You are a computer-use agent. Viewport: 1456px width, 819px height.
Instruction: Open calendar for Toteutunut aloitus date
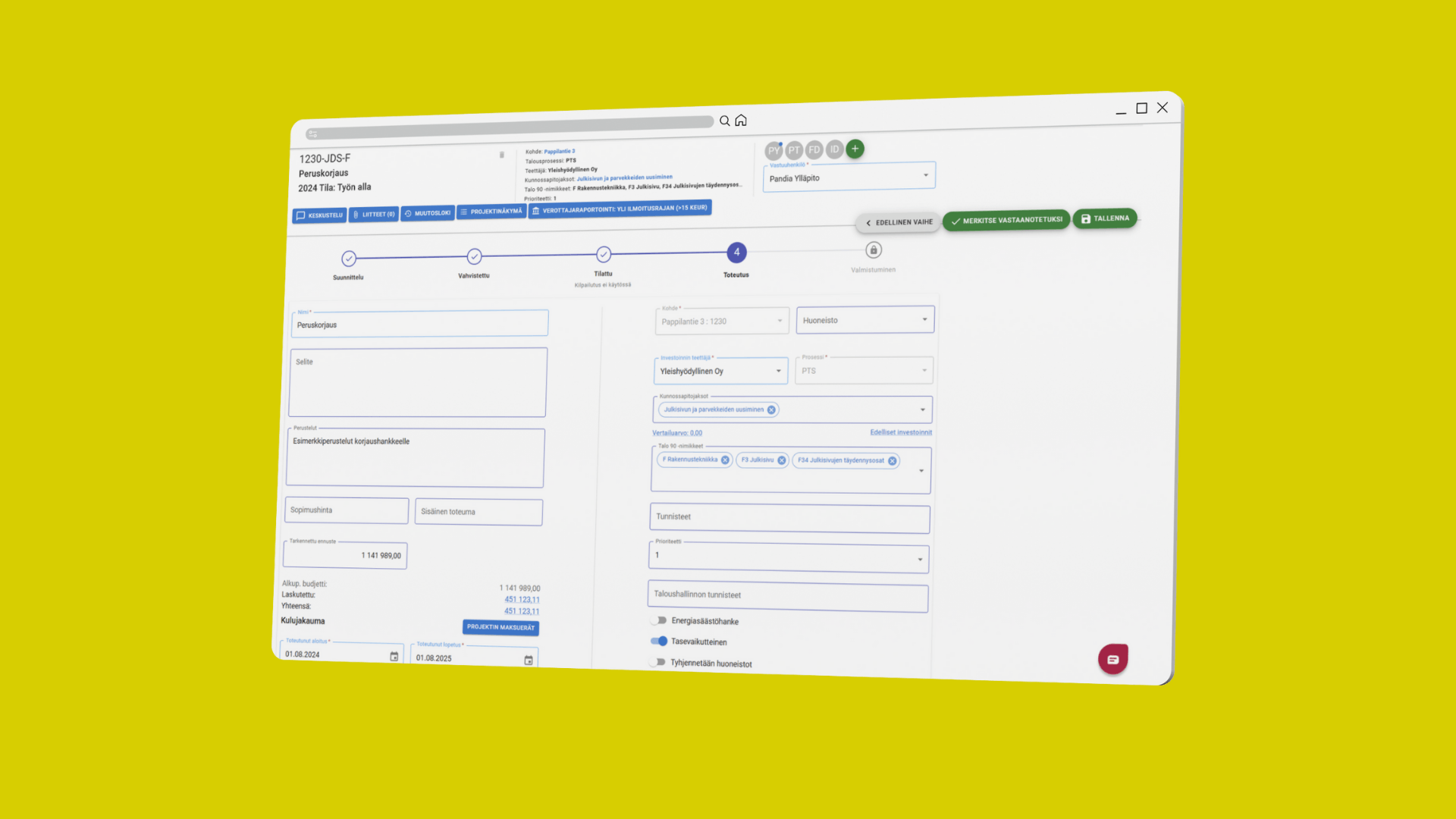tap(394, 657)
